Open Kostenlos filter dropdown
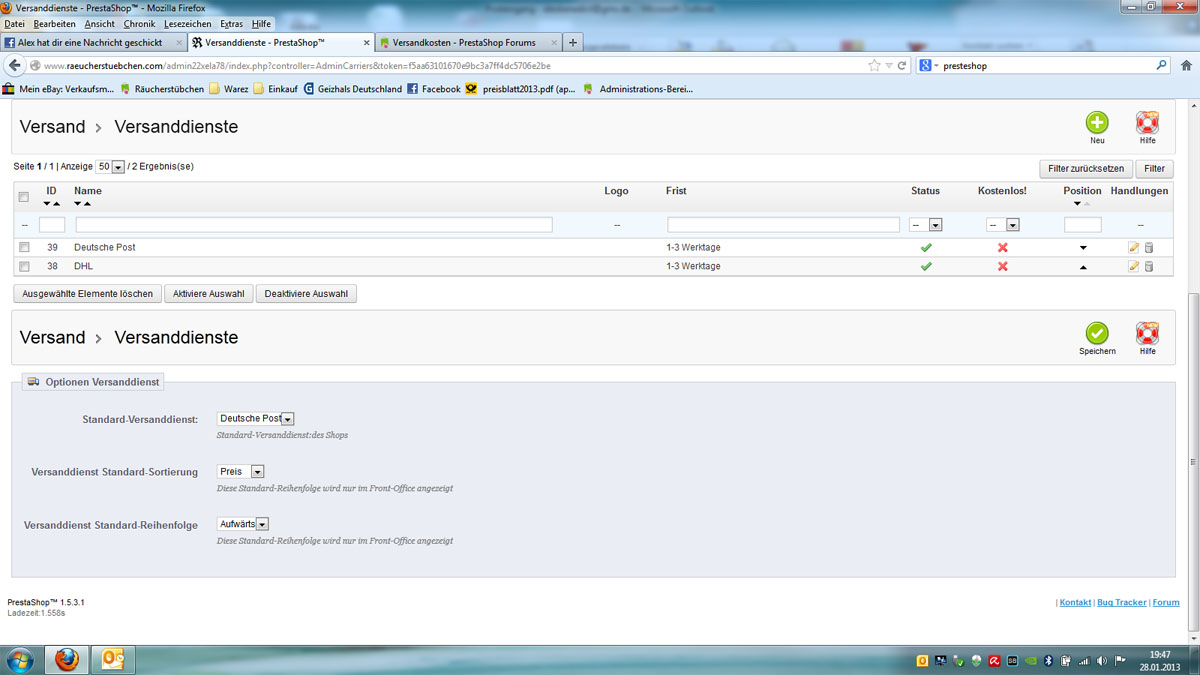Viewport: 1200px width, 675px height. (x=1002, y=225)
